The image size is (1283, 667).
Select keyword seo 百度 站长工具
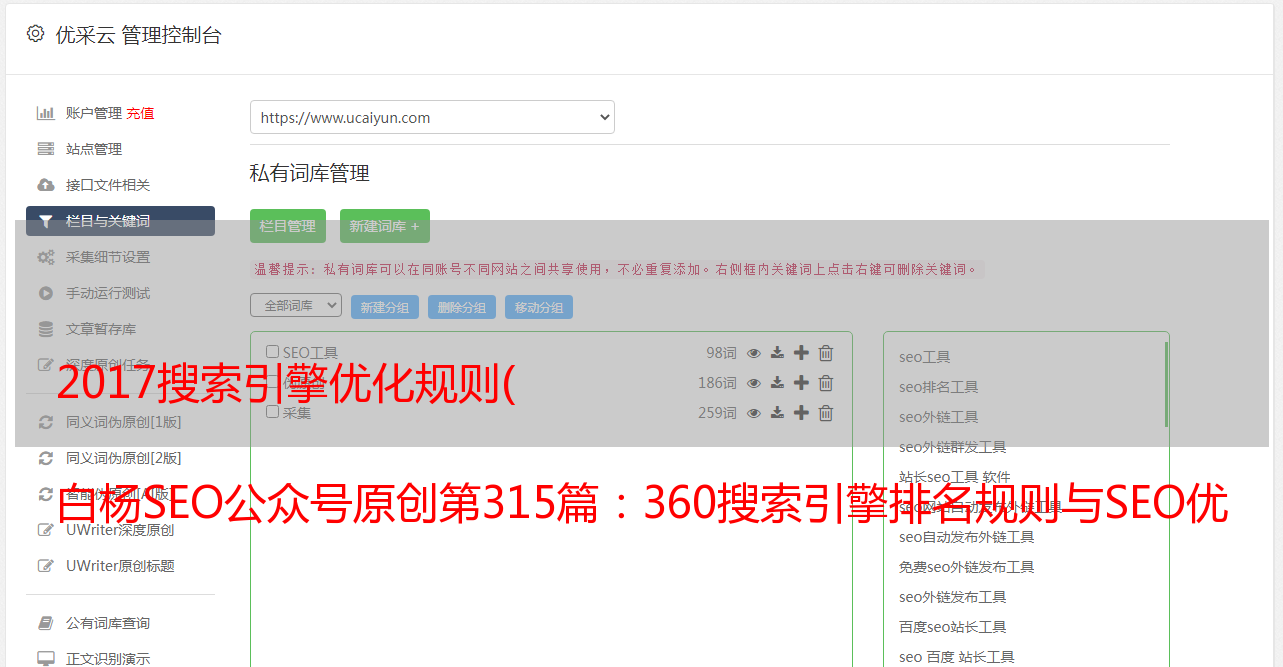click(957, 657)
